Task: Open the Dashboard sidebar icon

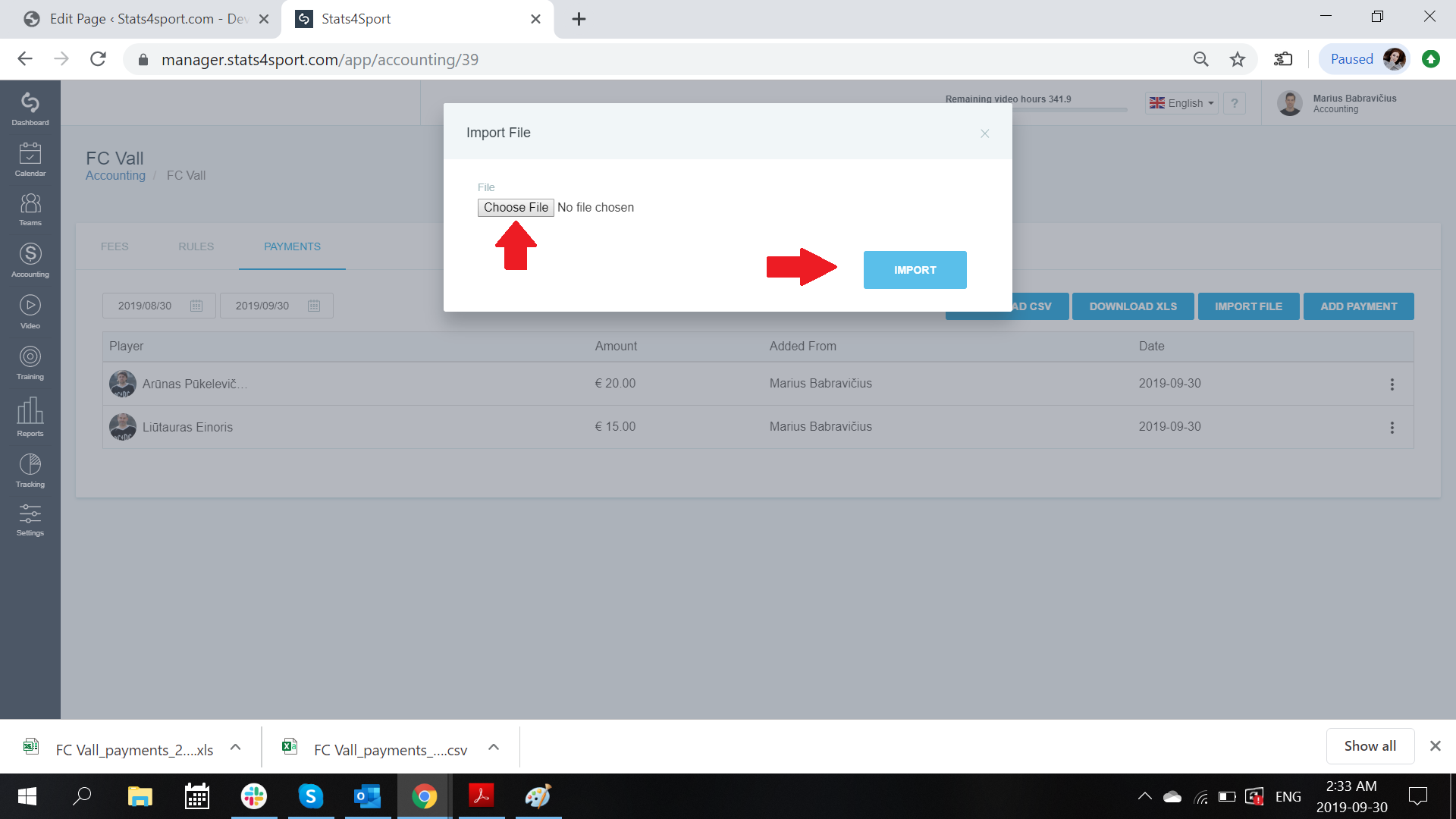Action: [30, 108]
